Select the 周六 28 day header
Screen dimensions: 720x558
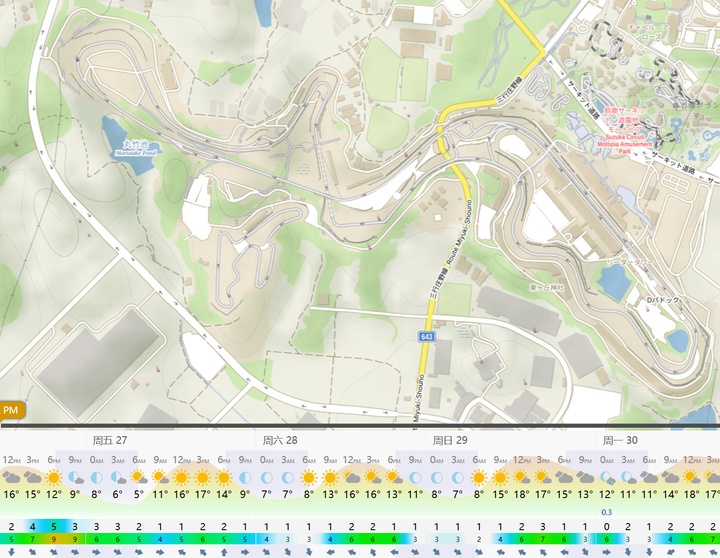tap(280, 440)
